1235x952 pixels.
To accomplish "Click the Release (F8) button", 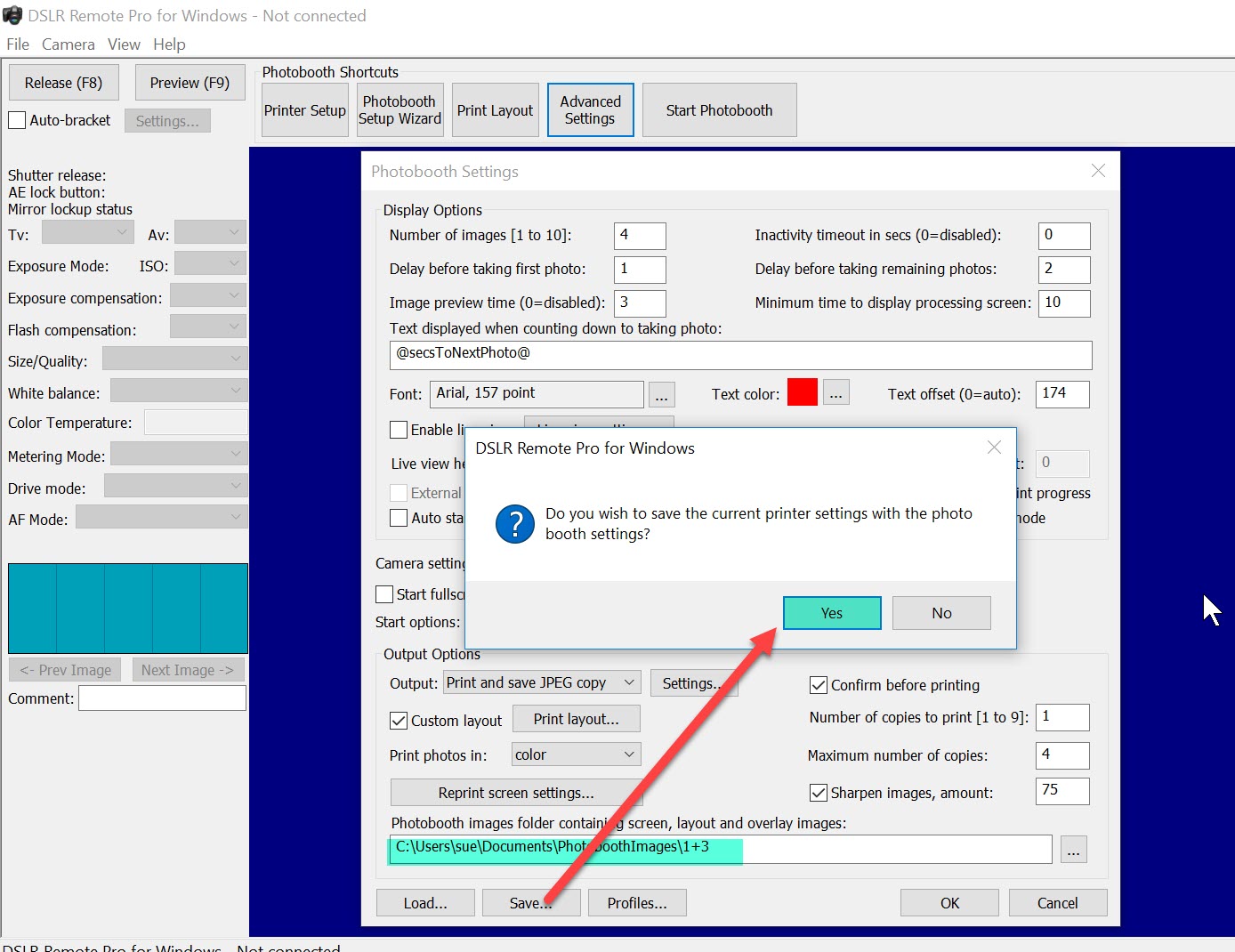I will pos(63,83).
